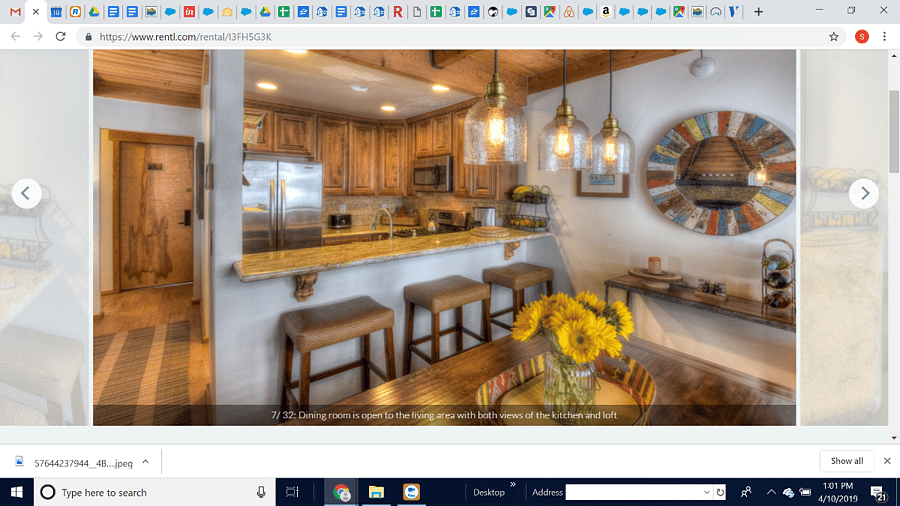The image size is (900, 506).
Task: Open the People icon in taskbar
Action: coord(746,492)
